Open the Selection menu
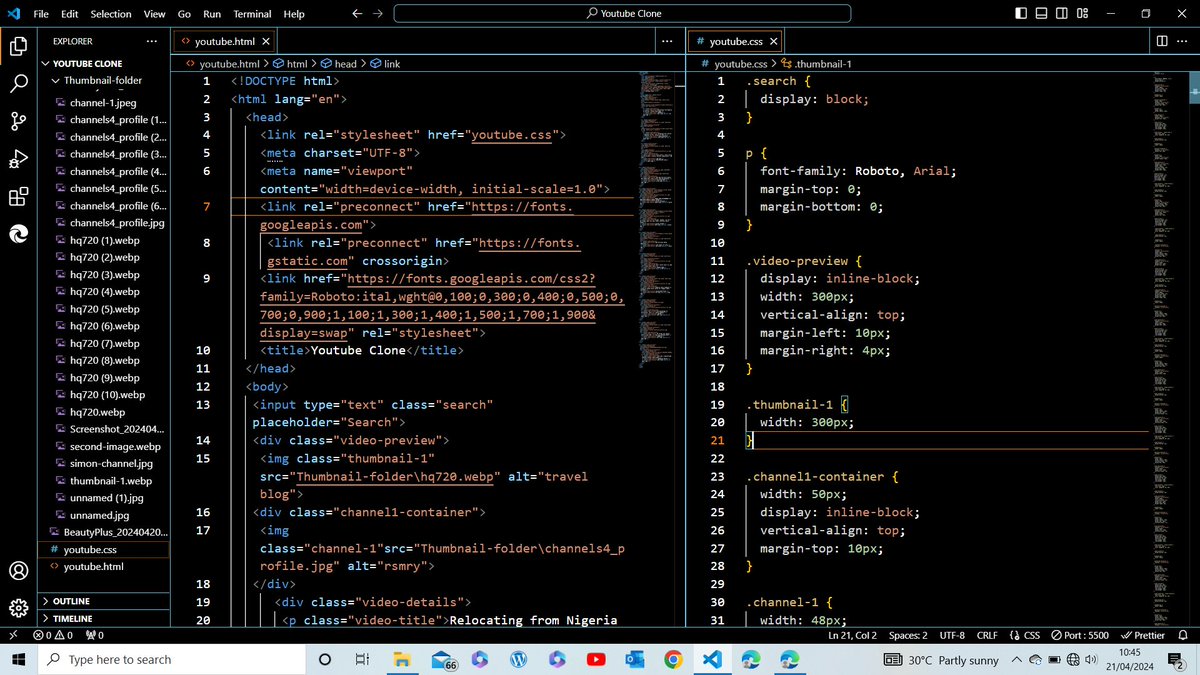The image size is (1200, 675). click(x=111, y=14)
